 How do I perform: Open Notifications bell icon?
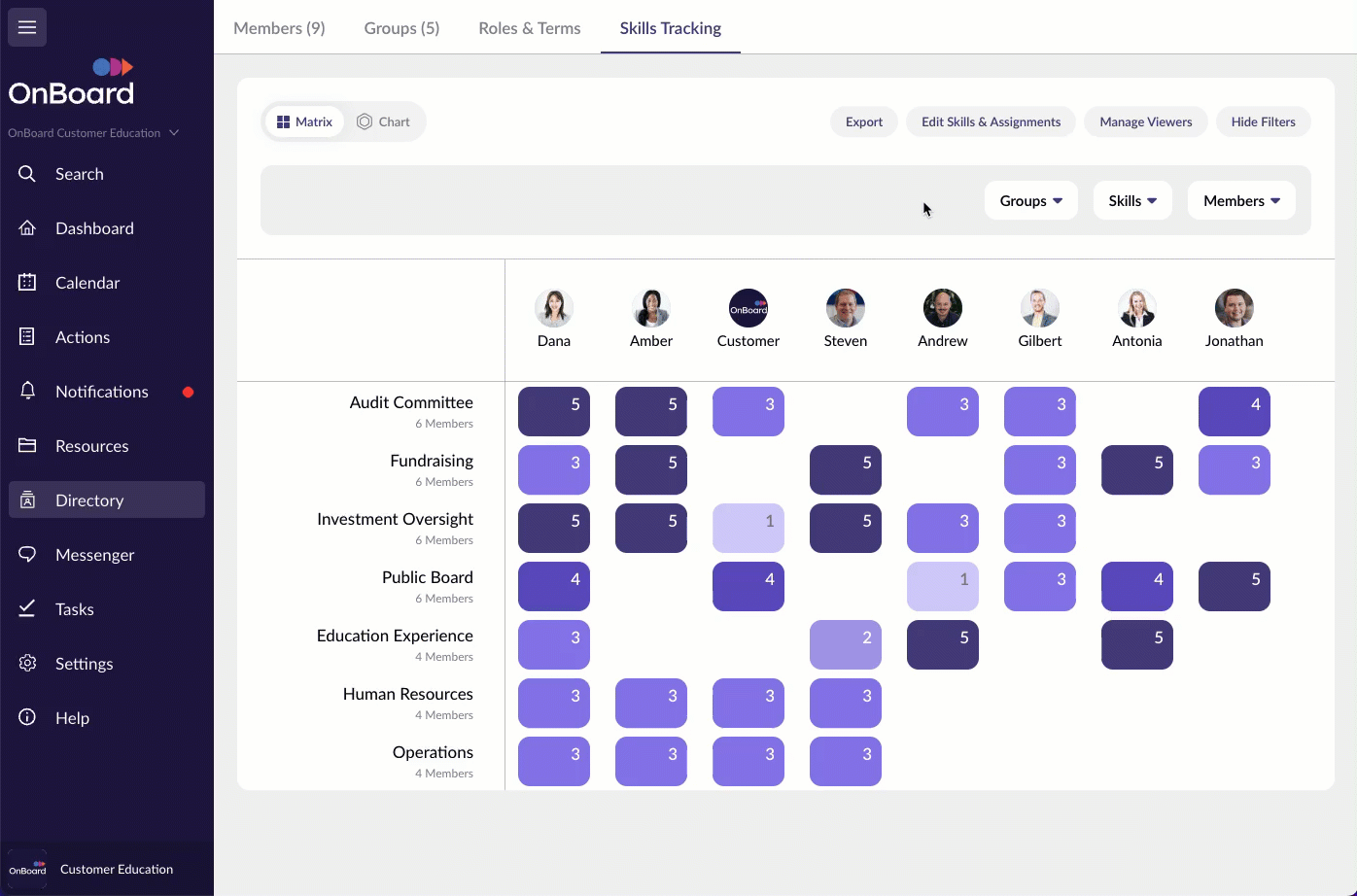27,392
